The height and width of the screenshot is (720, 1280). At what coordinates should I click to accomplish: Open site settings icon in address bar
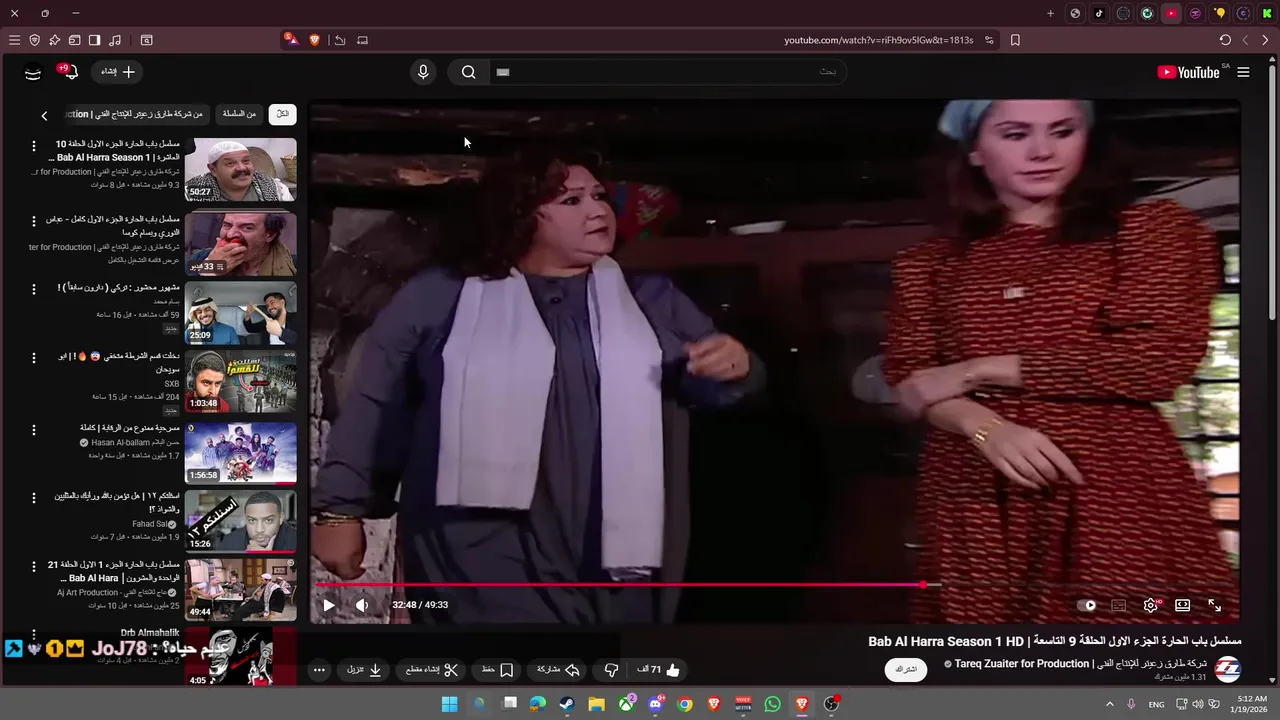click(x=989, y=40)
